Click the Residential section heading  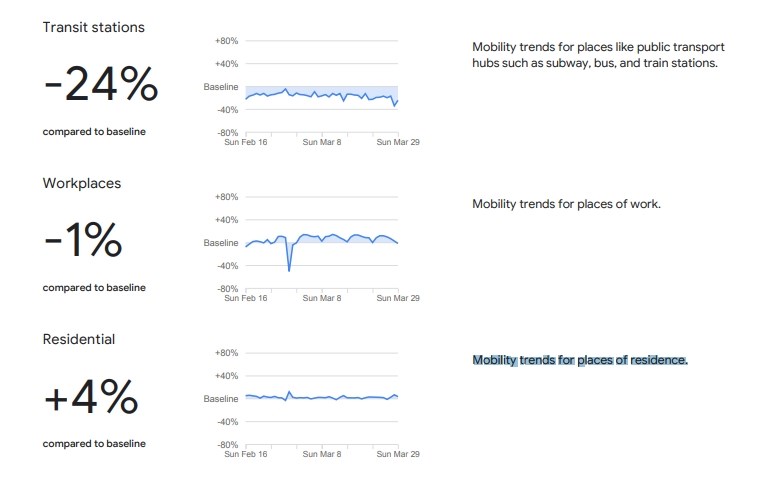79,339
